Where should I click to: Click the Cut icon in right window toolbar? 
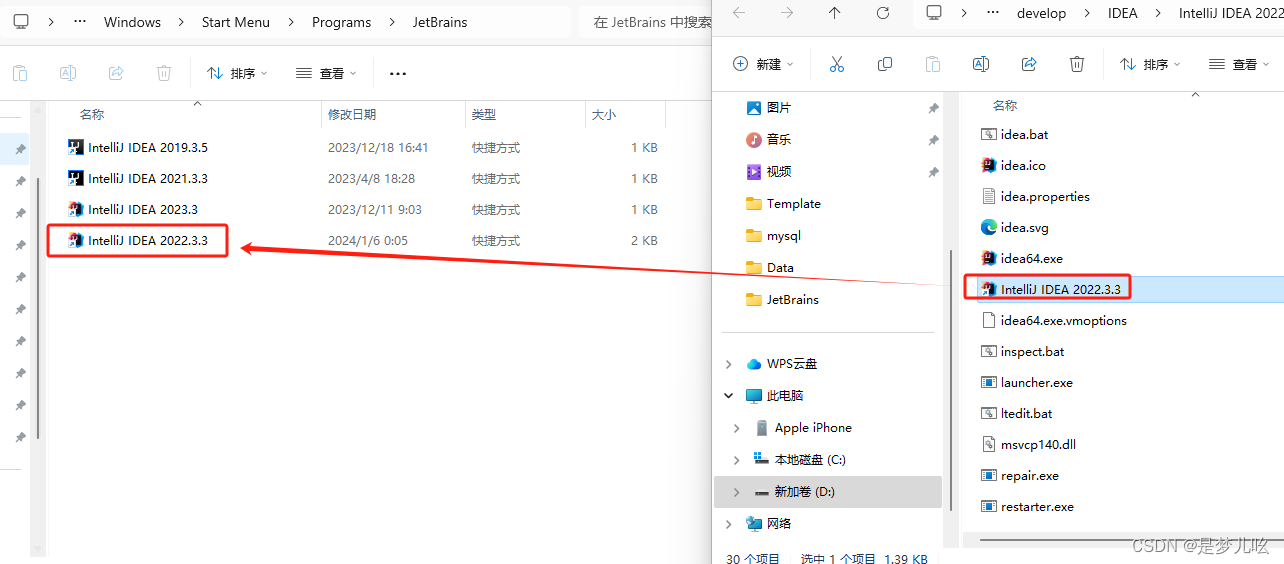(x=837, y=64)
